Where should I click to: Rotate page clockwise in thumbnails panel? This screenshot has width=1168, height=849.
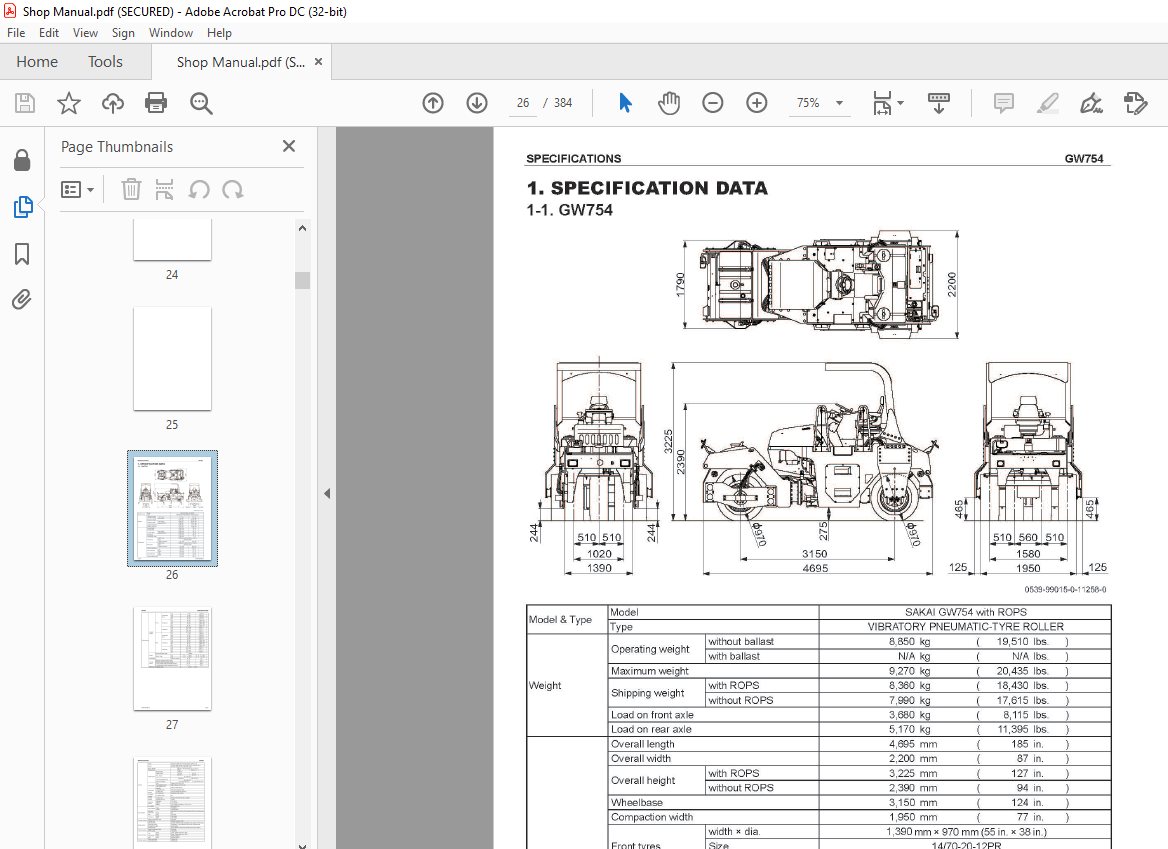pyautogui.click(x=232, y=189)
